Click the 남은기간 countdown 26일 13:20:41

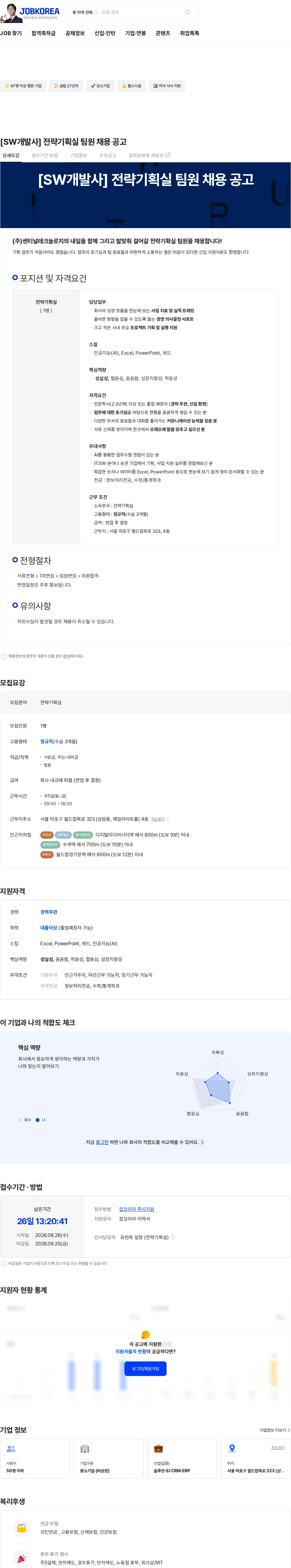pyautogui.click(x=42, y=1221)
